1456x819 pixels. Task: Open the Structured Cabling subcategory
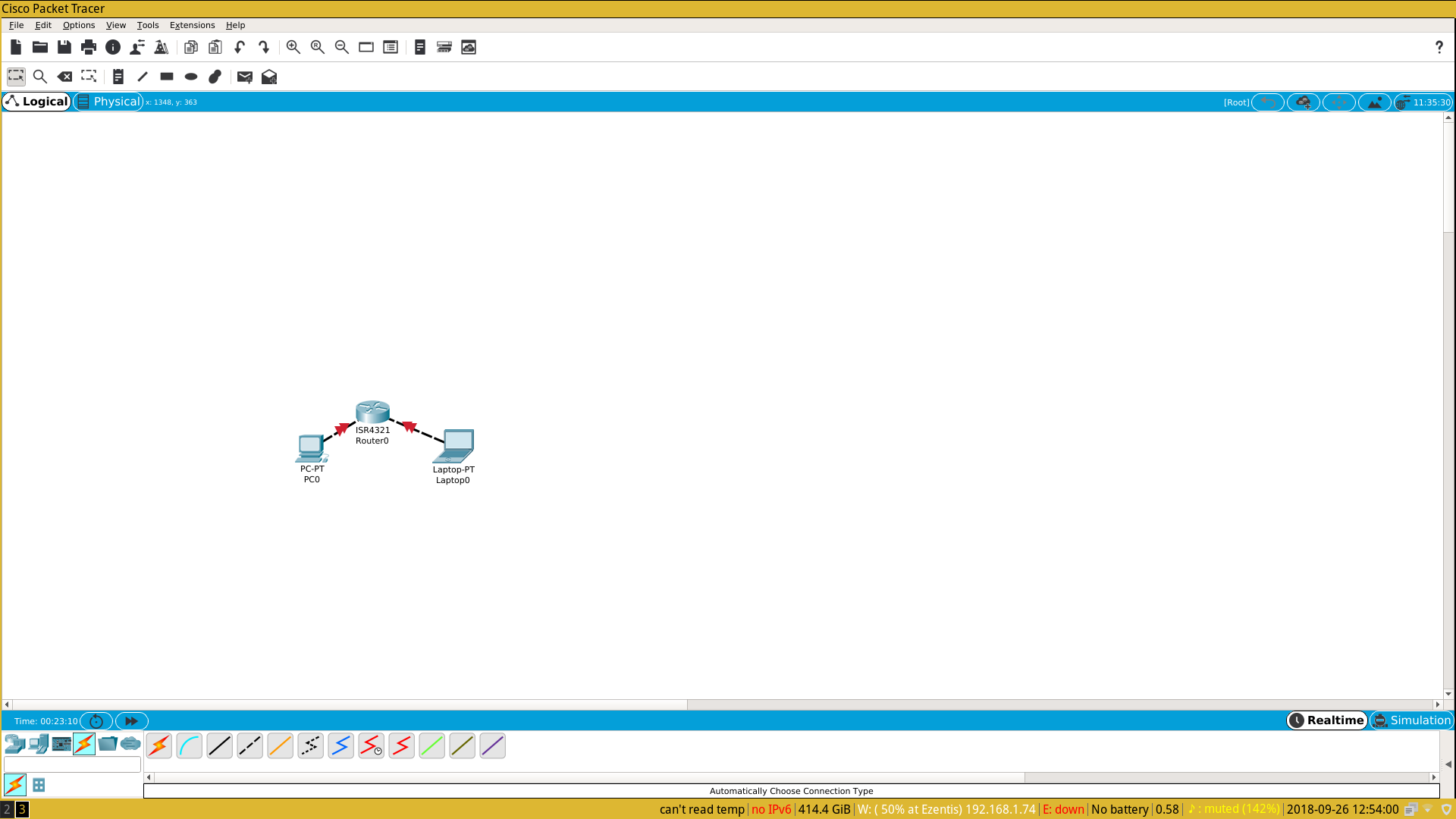[39, 785]
